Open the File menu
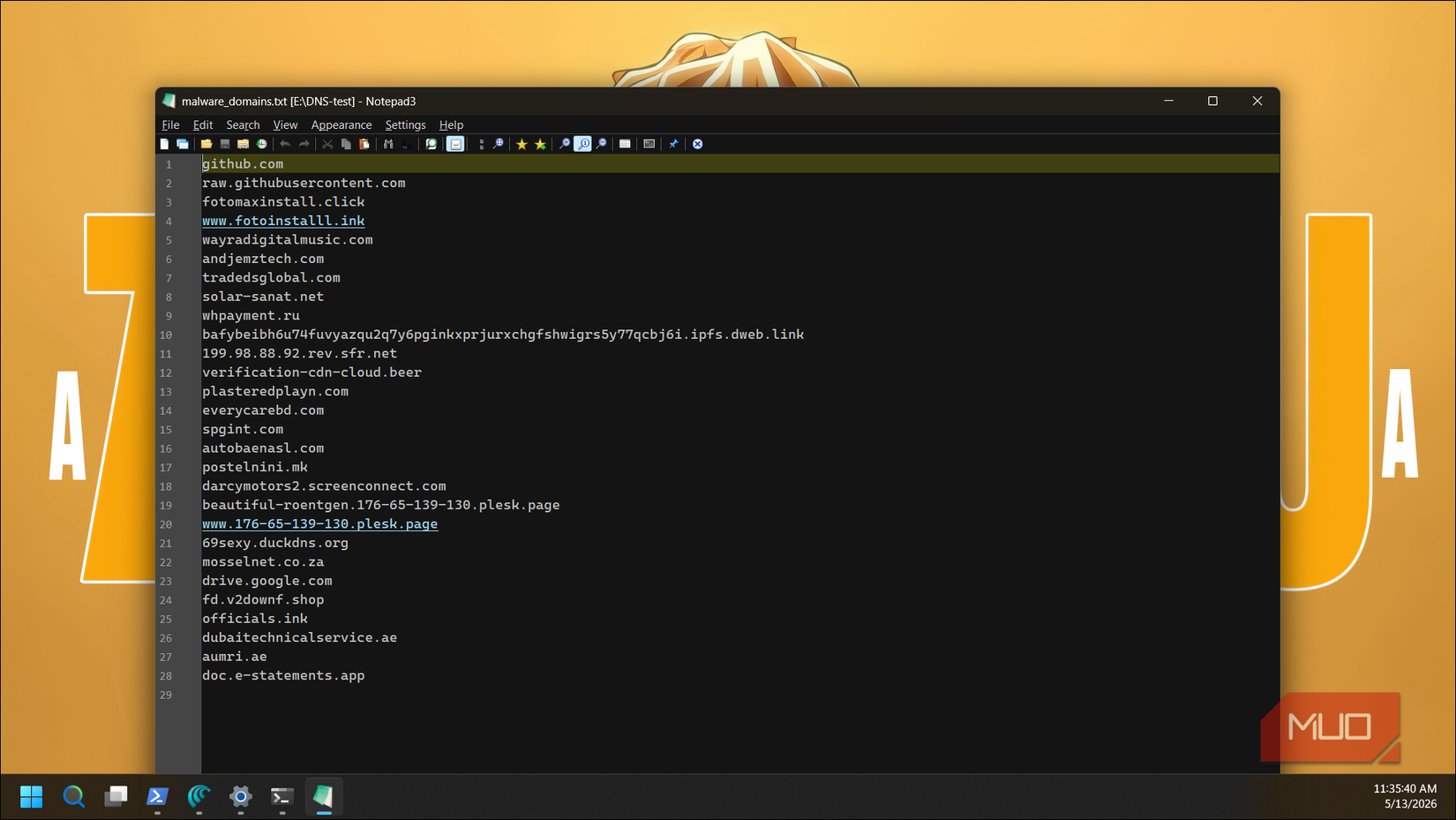The width and height of the screenshot is (1456, 820). click(170, 125)
